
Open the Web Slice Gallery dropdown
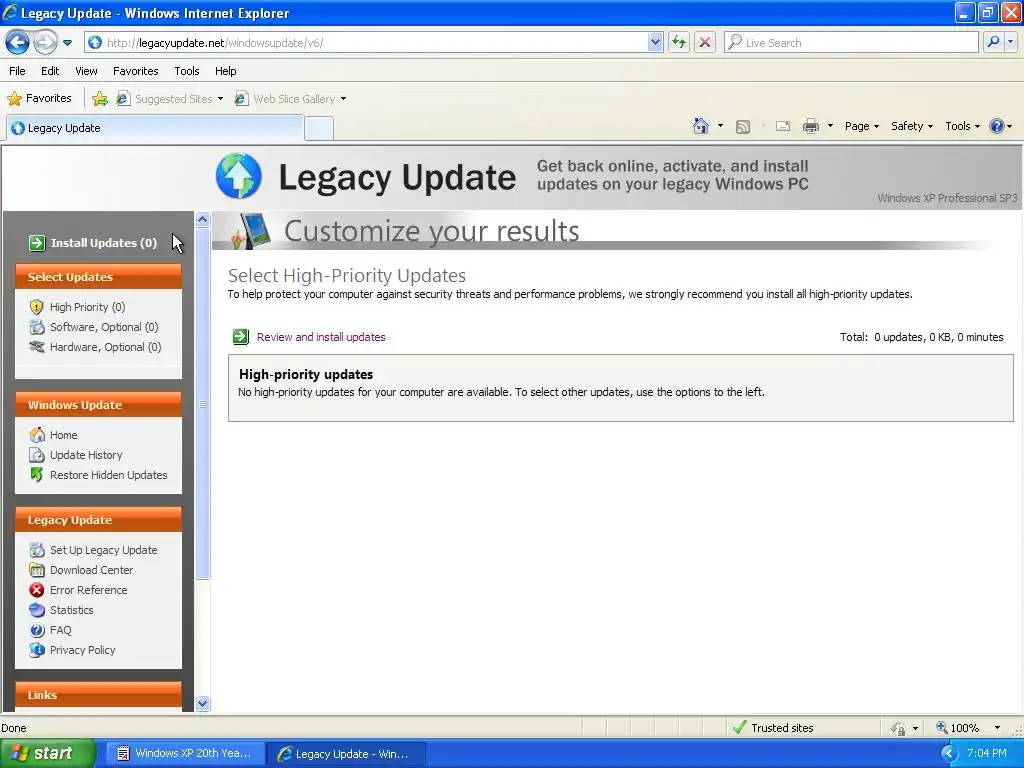(x=344, y=99)
